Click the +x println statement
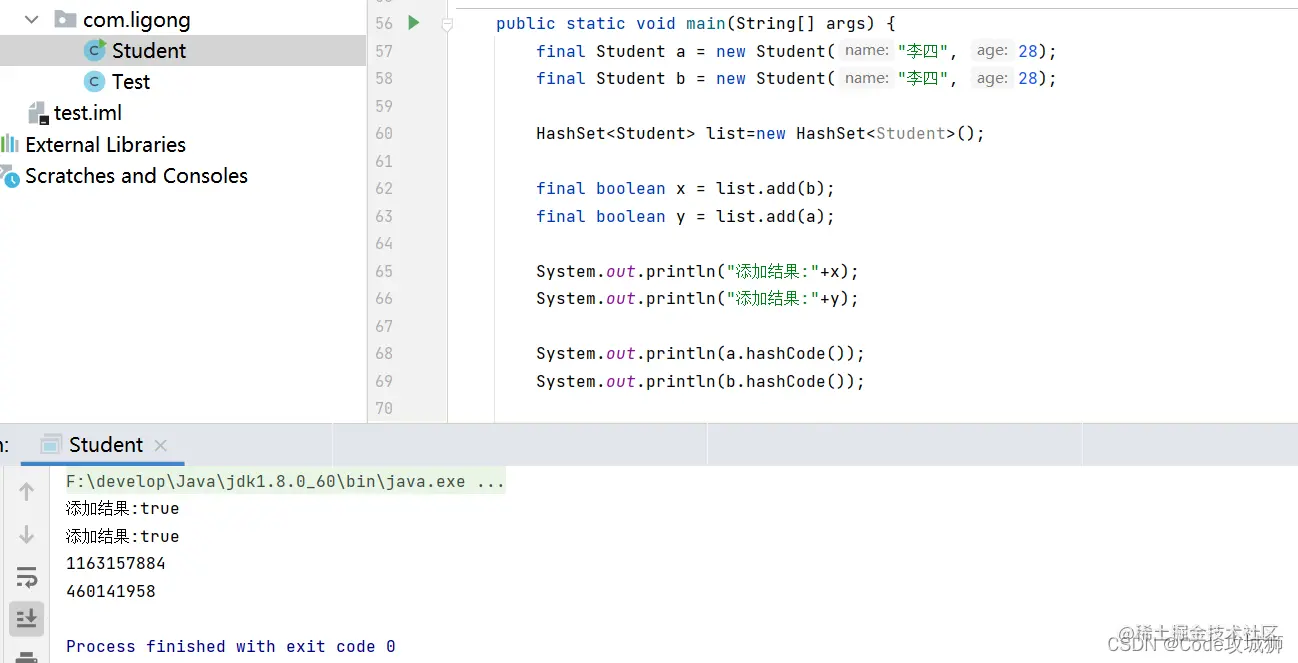Screen dimensions: 1298x663 pyautogui.click(x=698, y=271)
